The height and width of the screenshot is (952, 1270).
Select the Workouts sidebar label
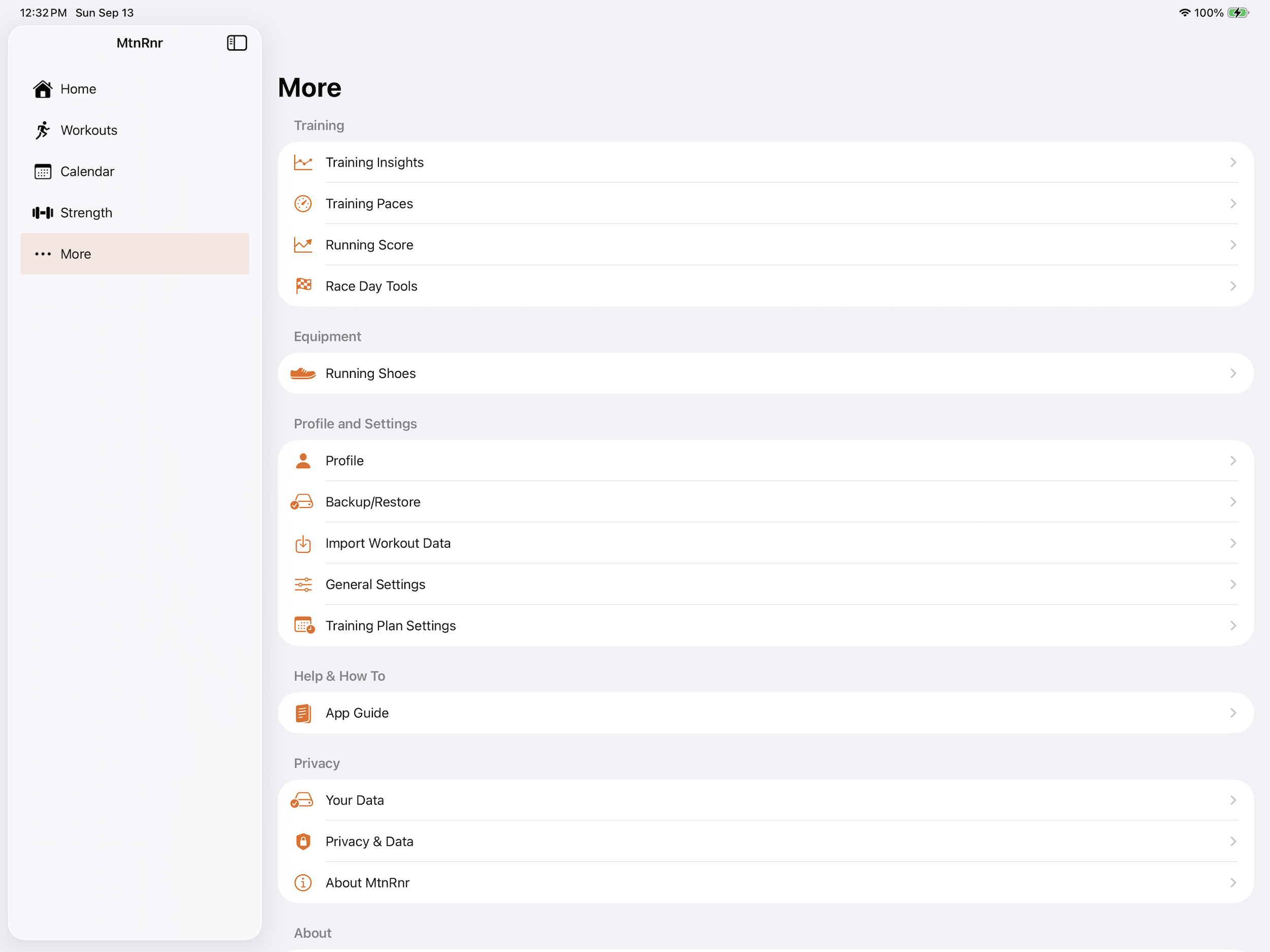coord(89,131)
